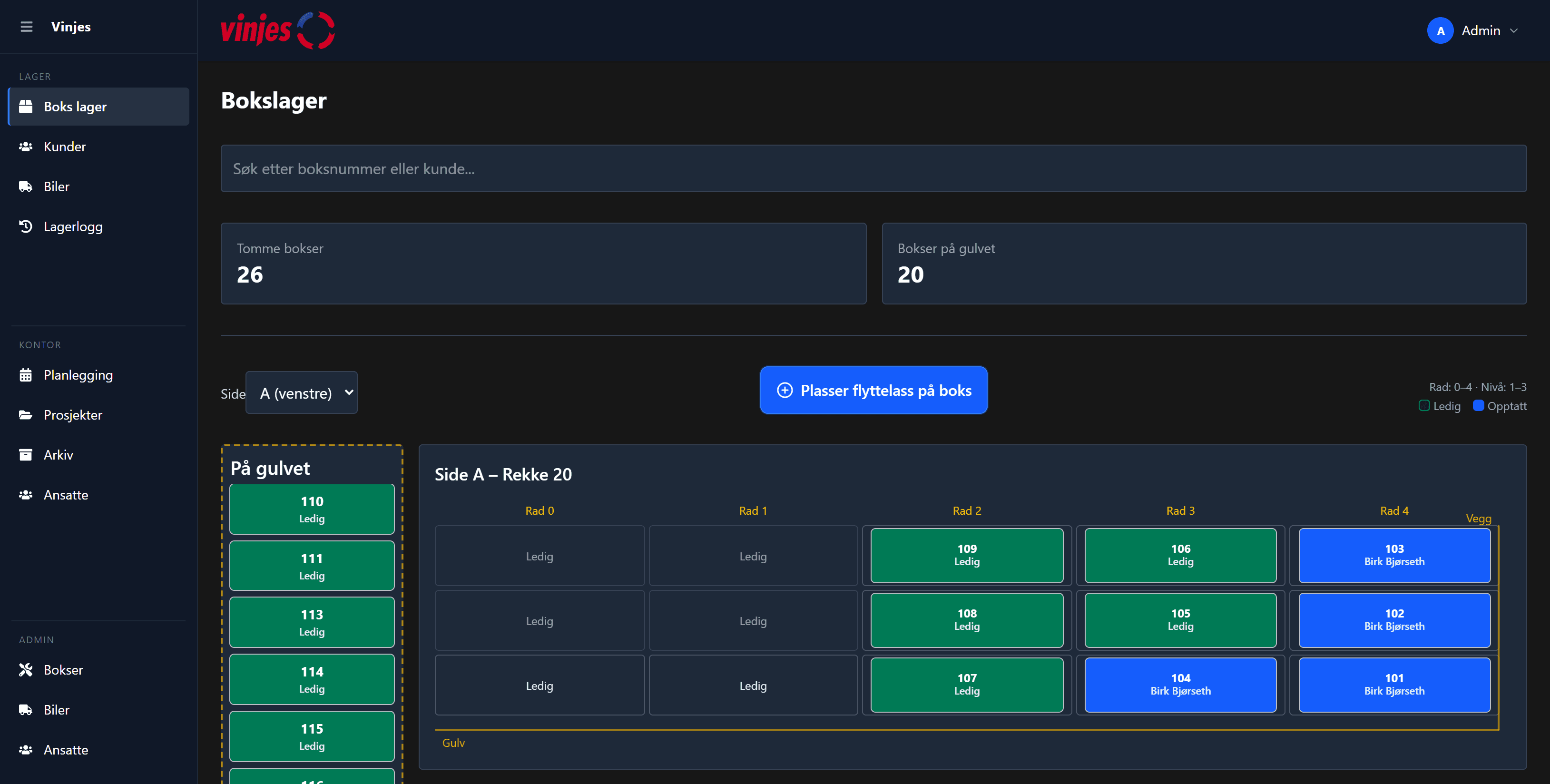Click the box search input field

[873, 168]
